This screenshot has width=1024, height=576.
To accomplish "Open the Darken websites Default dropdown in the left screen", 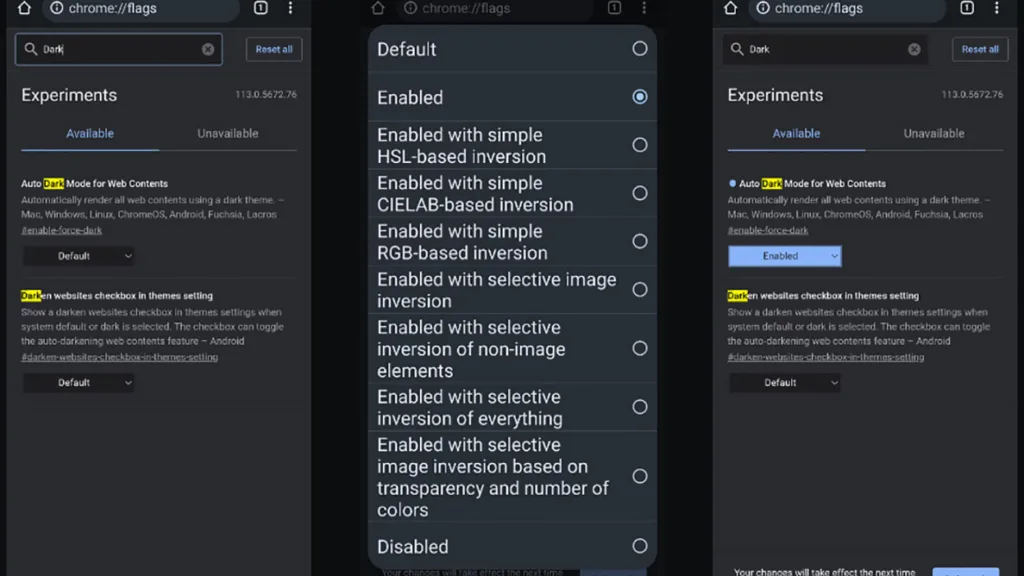I will click(78, 383).
